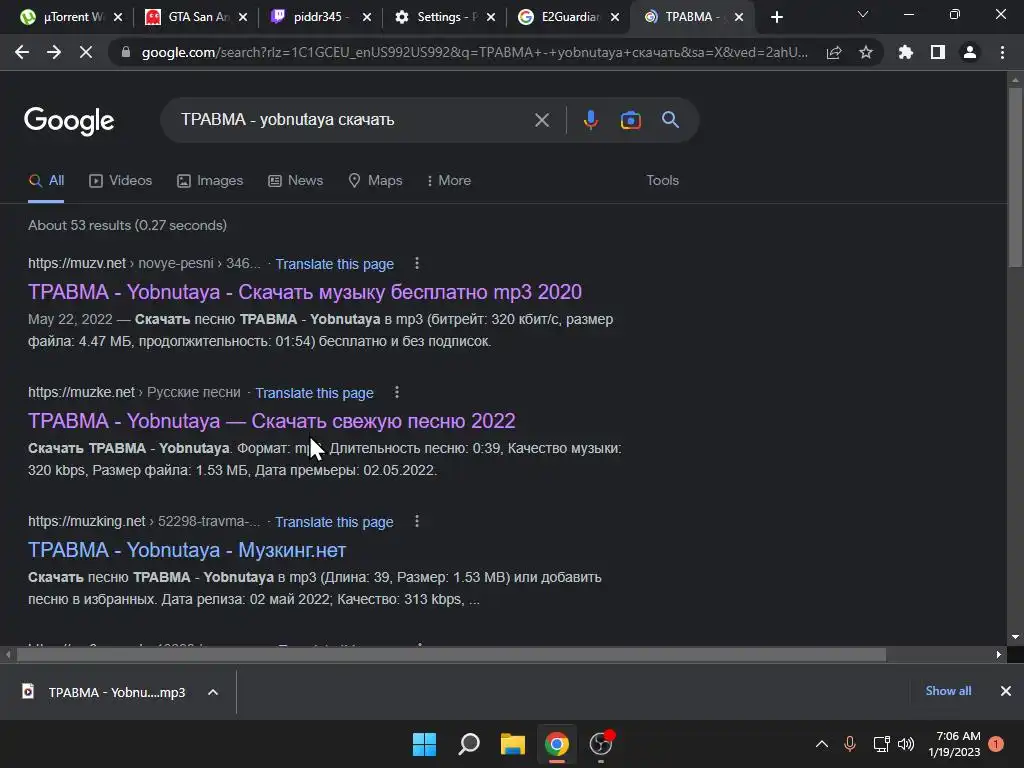Click the vertical page scrollbar thumb

point(1015,176)
